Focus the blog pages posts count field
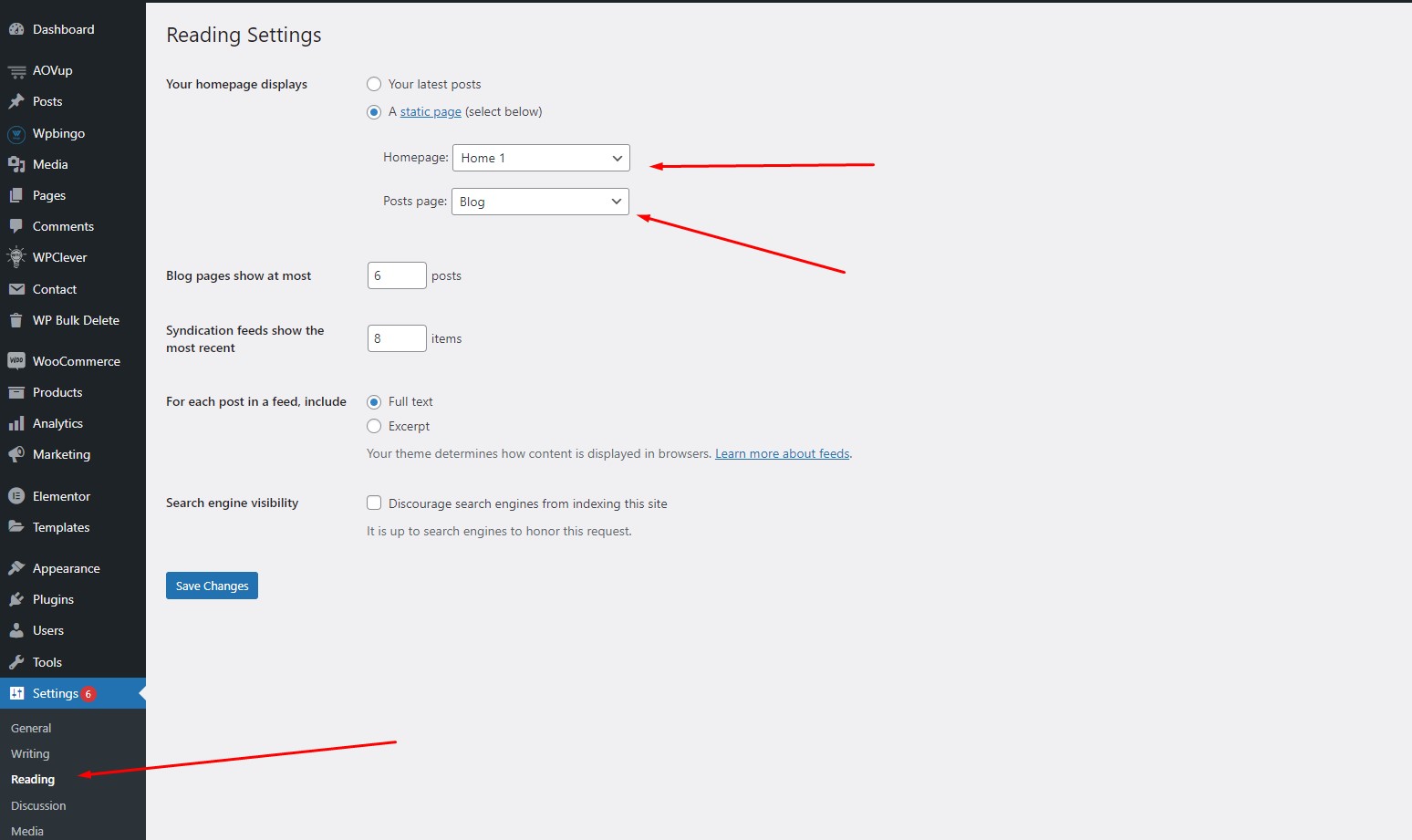The width and height of the screenshot is (1412, 840). pyautogui.click(x=396, y=275)
